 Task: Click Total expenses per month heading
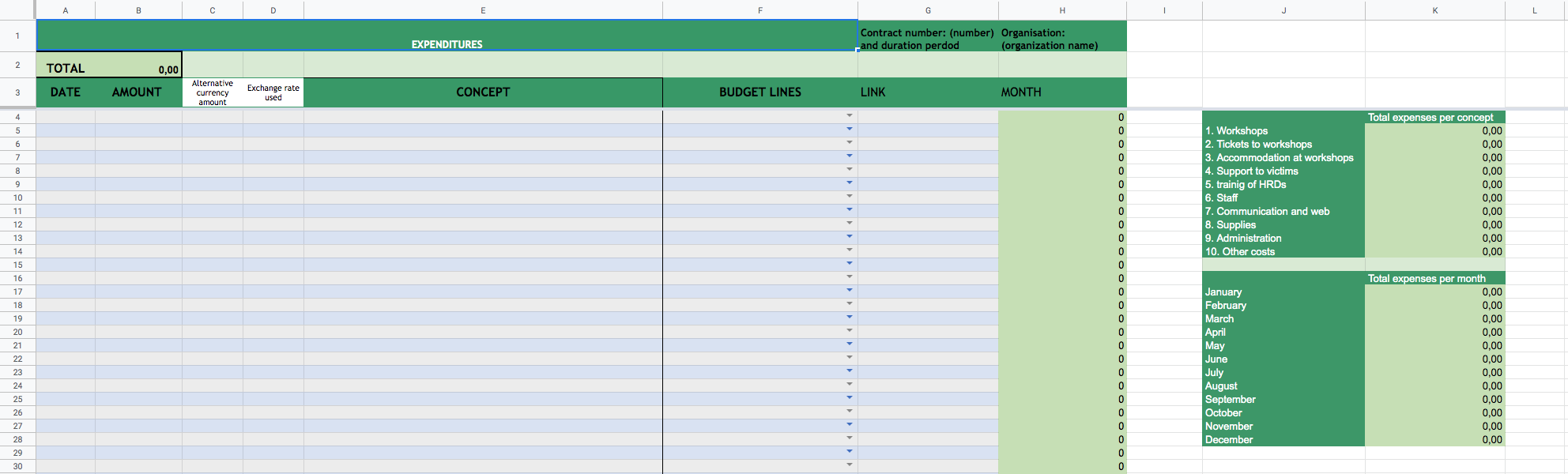(x=1427, y=278)
